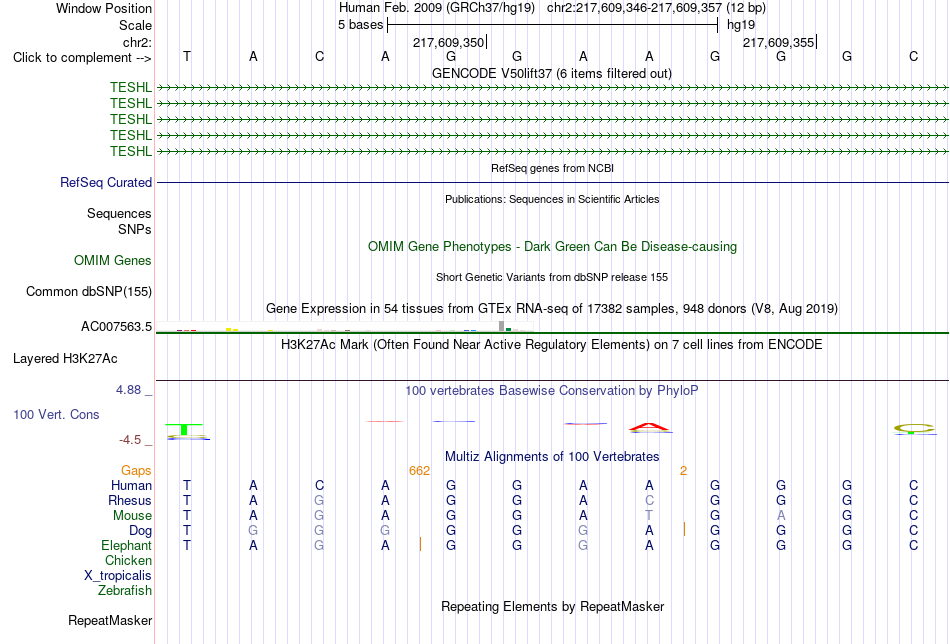The height and width of the screenshot is (644, 950).
Task: Select the 'Chicken' alignment row label
Action: click(128, 560)
